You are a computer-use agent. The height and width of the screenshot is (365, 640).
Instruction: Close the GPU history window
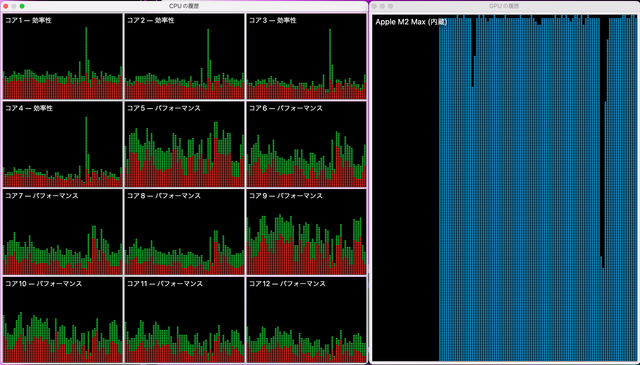point(374,6)
